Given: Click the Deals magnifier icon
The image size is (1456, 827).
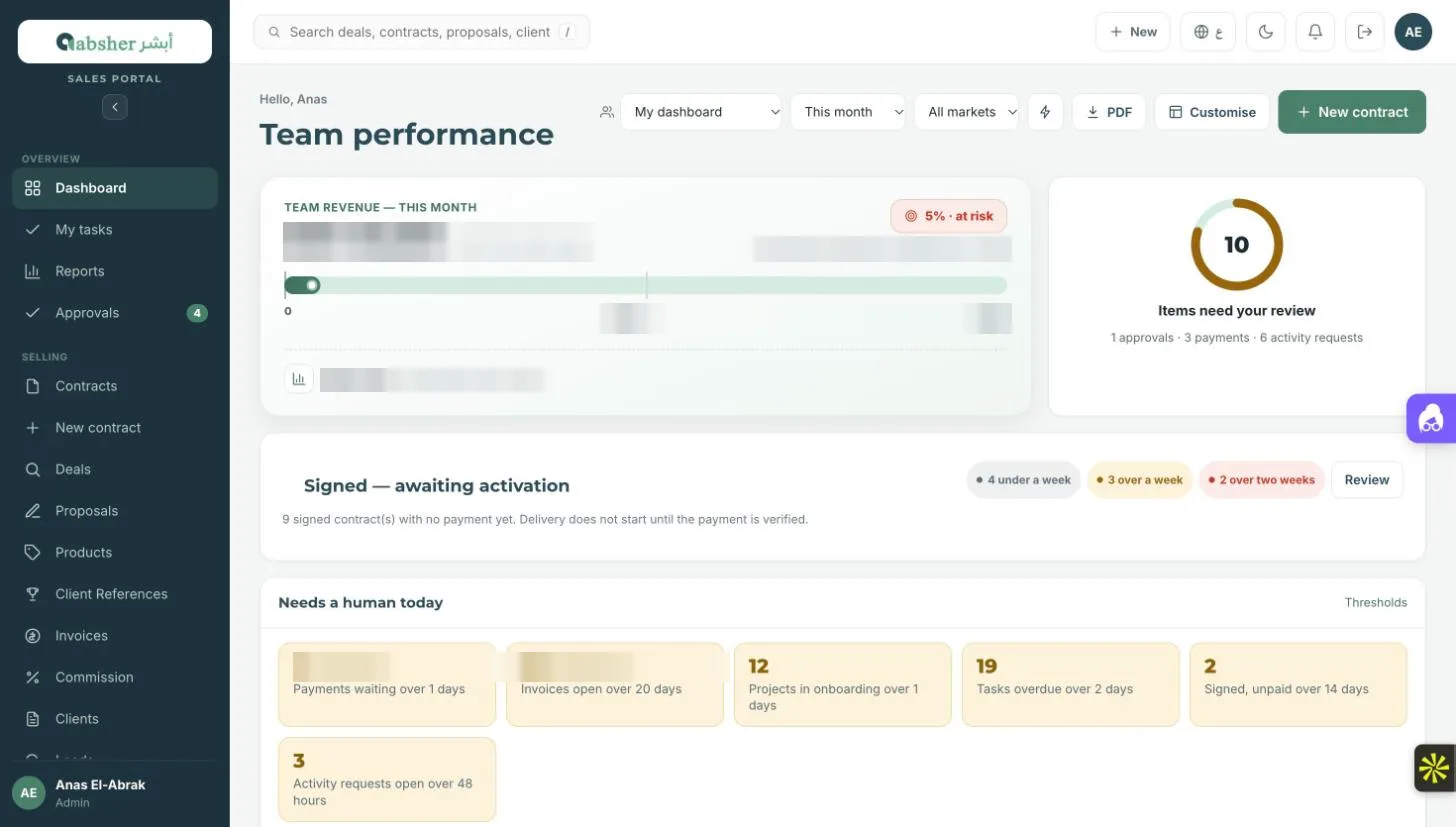Looking at the screenshot, I should point(33,469).
